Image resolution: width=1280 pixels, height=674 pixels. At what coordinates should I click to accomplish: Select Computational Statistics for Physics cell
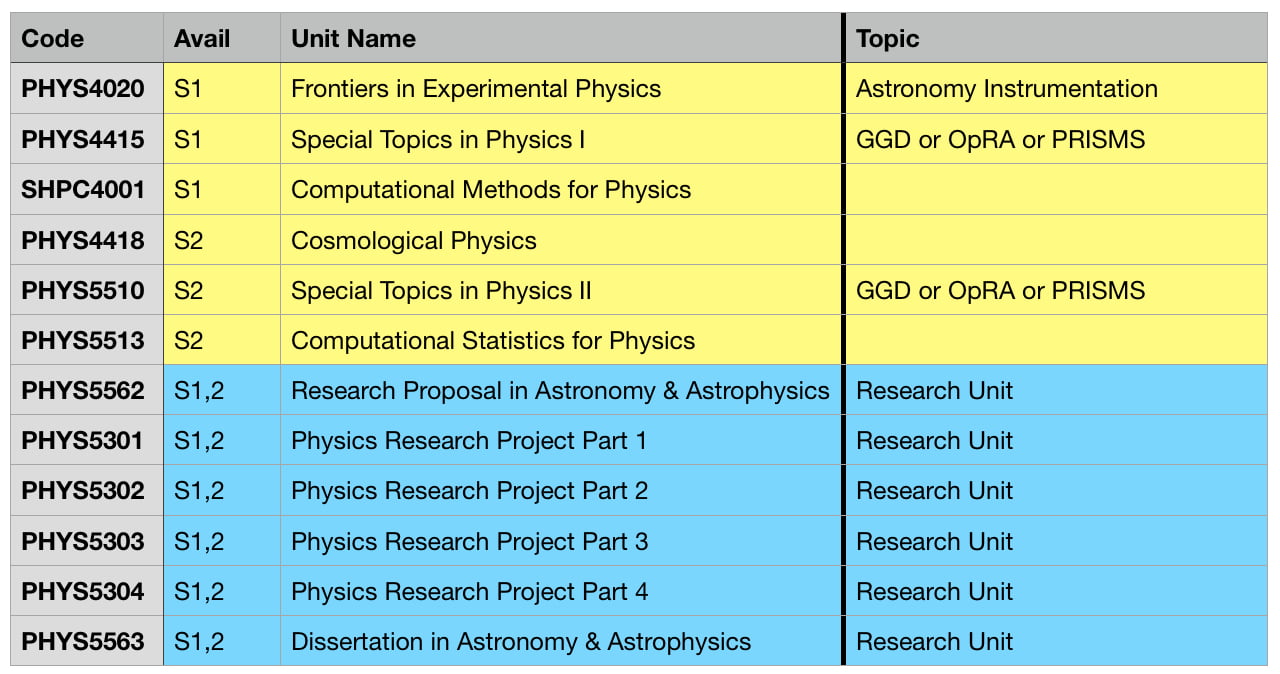[493, 341]
